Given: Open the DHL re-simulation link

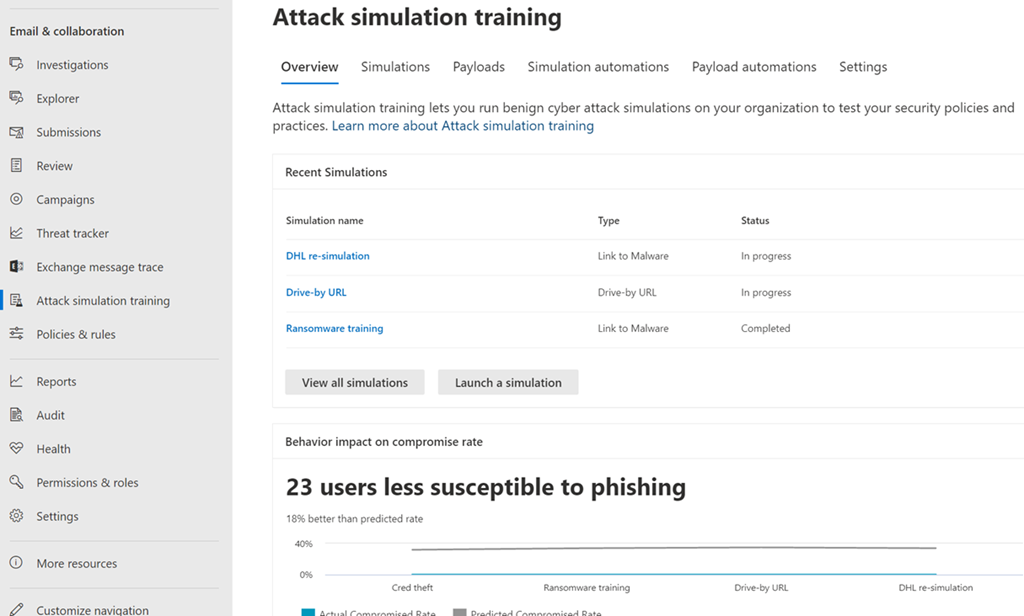Looking at the screenshot, I should click(327, 256).
